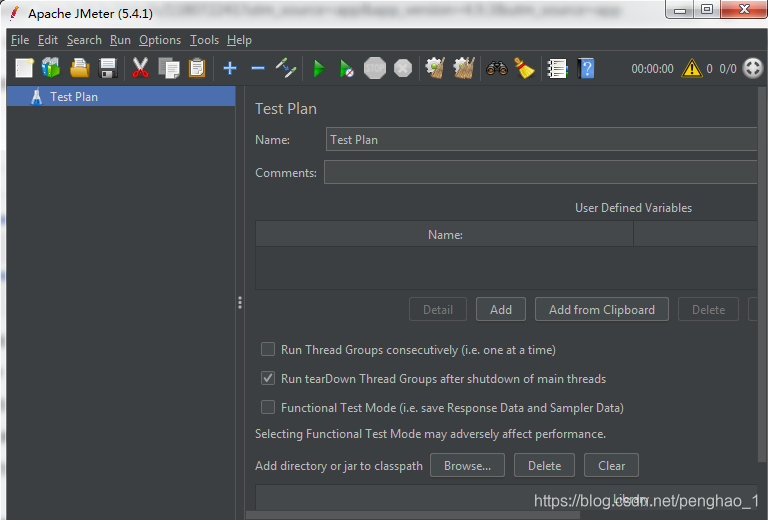Screen dimensions: 768x520
Task: Click the split pane divider handle
Action: point(240,303)
